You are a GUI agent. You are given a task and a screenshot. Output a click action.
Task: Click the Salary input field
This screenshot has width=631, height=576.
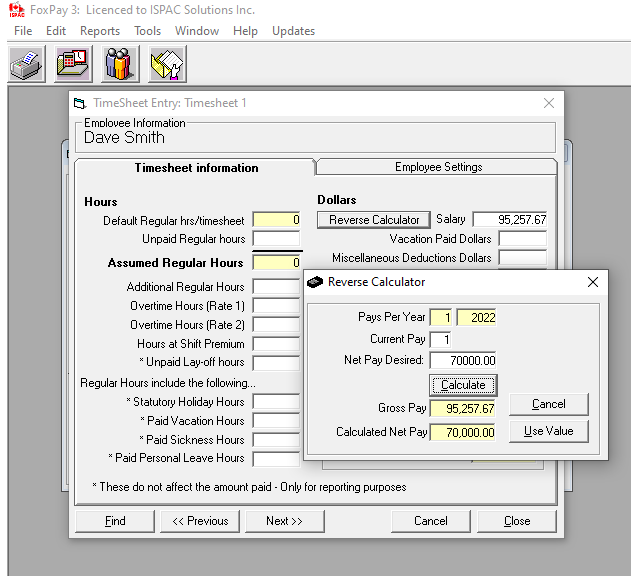[510, 220]
